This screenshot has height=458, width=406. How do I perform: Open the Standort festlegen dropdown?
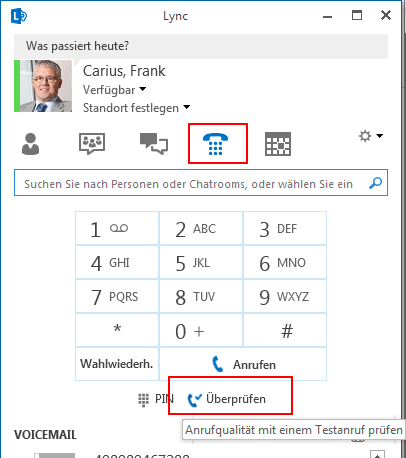(x=187, y=107)
